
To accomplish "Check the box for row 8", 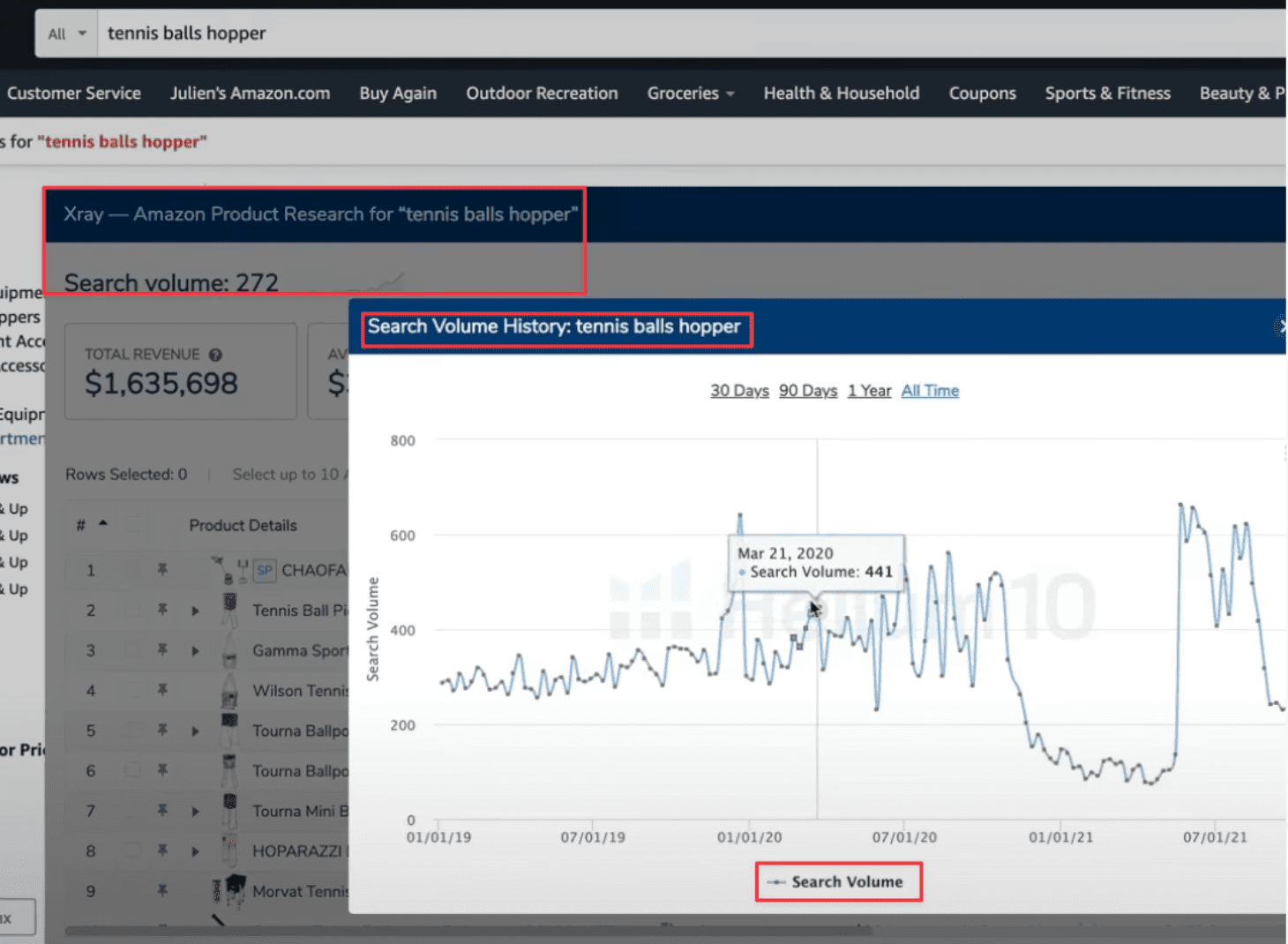I will pyautogui.click(x=133, y=850).
